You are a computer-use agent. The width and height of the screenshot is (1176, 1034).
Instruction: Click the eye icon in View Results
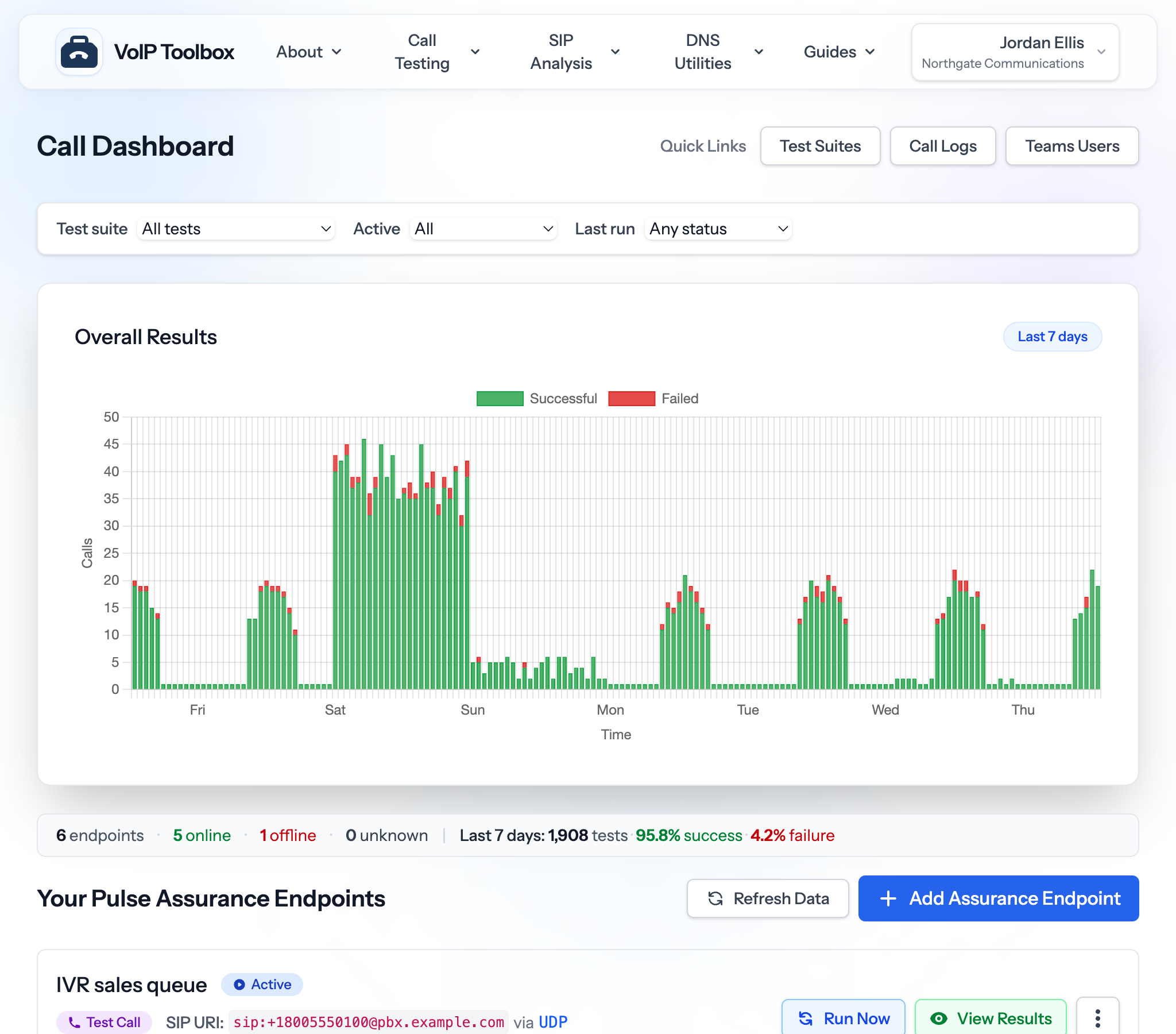click(938, 1018)
